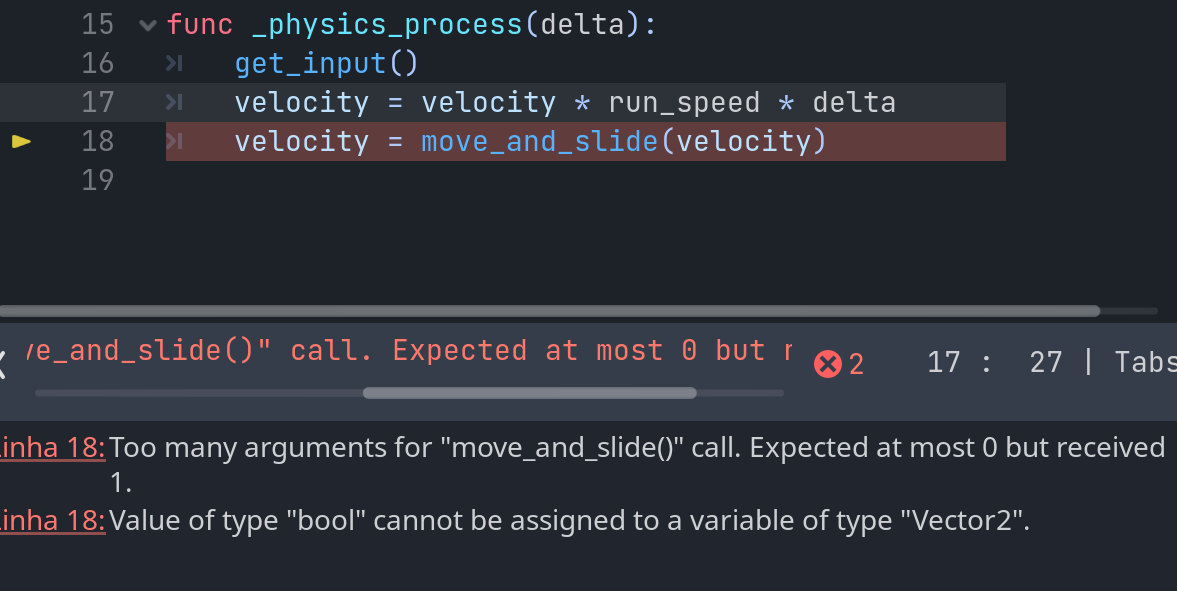The width and height of the screenshot is (1177, 591).
Task: Toggle a breakpoint on line number 16
Action: click(x=98, y=63)
